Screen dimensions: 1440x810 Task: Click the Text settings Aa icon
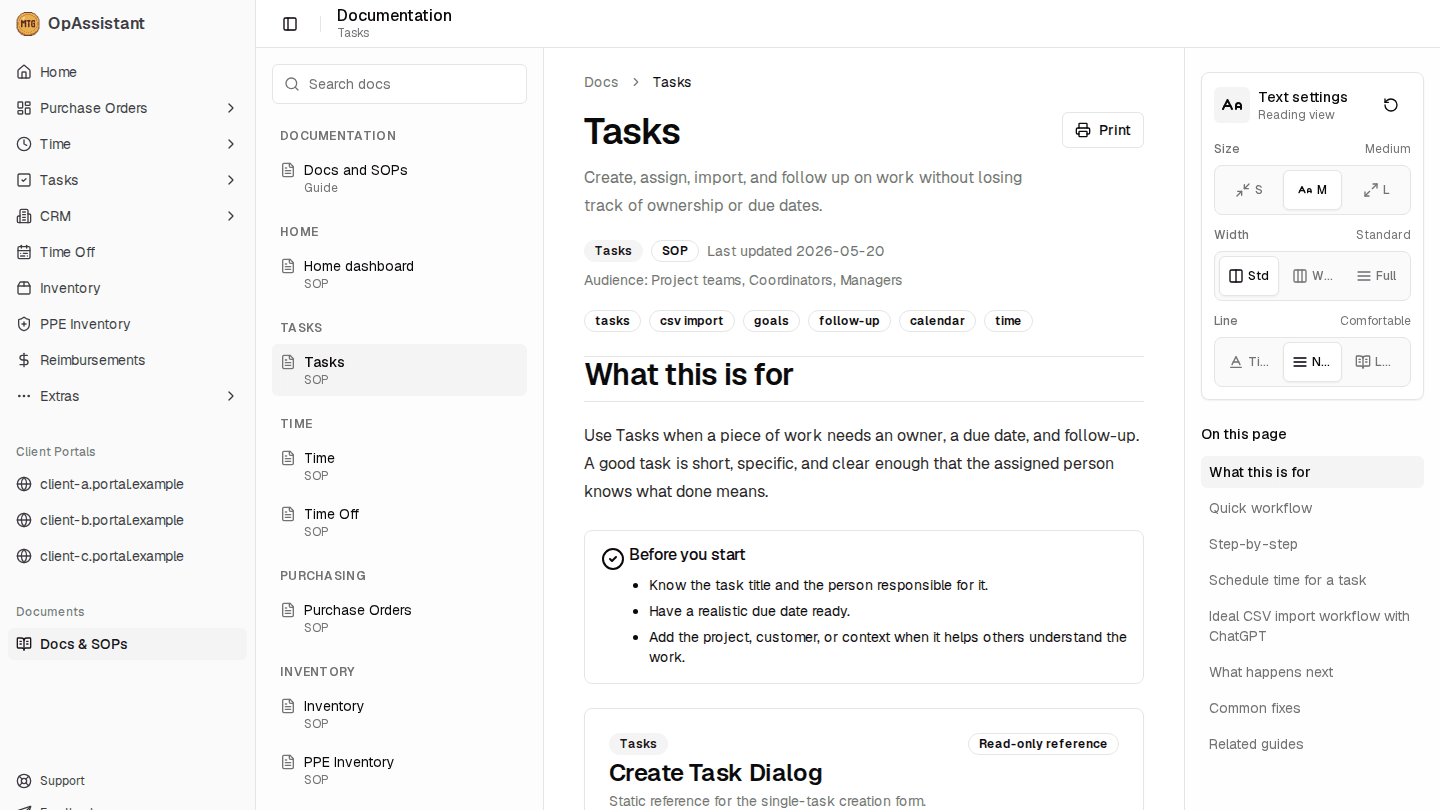[1232, 105]
